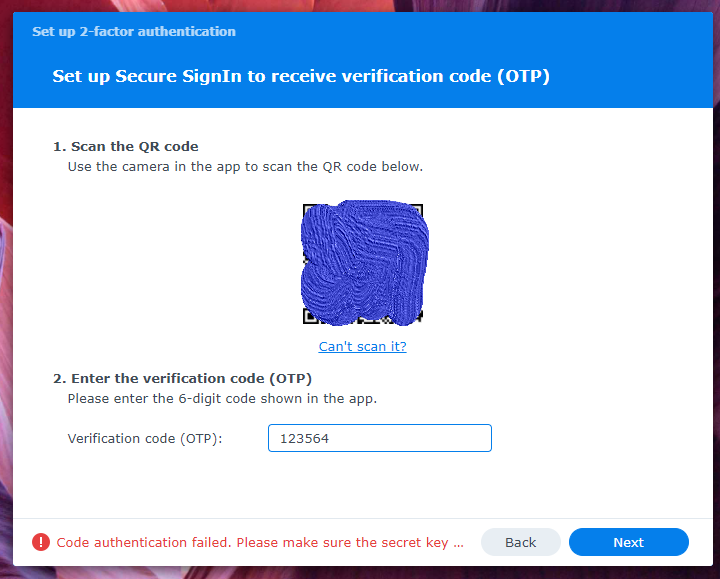Click the "Verification code (OTP):" field label
The width and height of the screenshot is (720, 579).
click(x=145, y=438)
